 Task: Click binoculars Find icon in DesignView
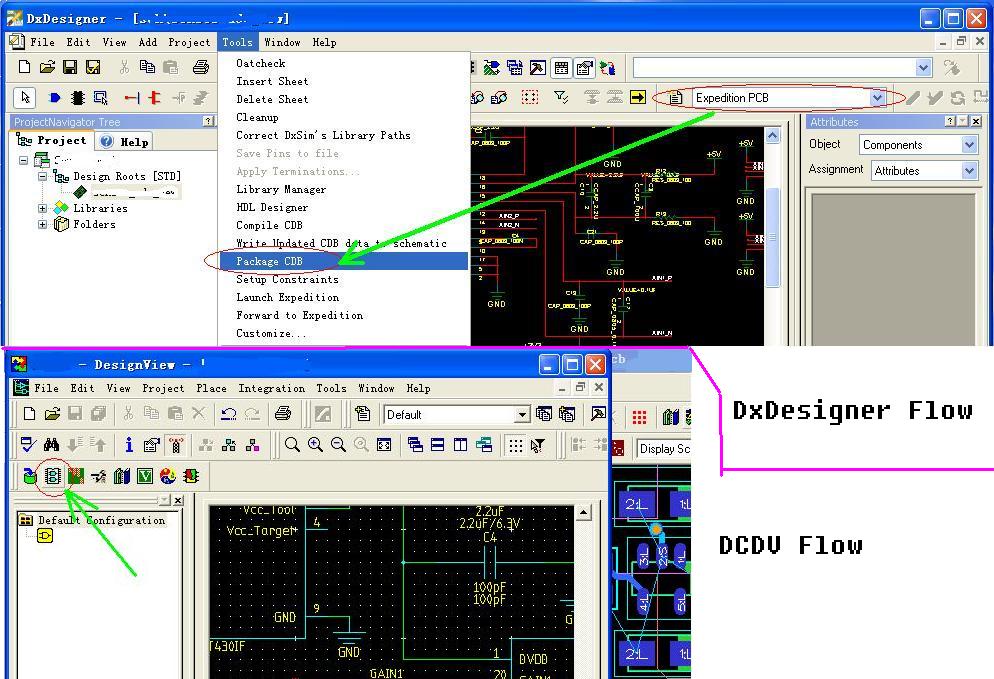51,445
